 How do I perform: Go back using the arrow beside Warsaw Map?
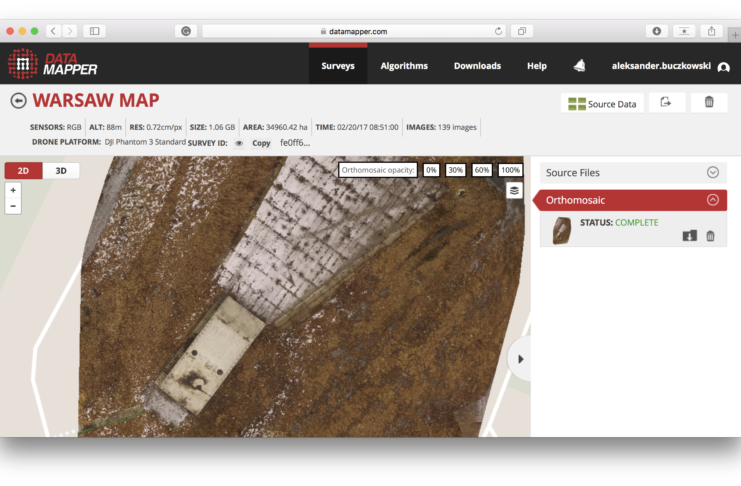[x=18, y=101]
